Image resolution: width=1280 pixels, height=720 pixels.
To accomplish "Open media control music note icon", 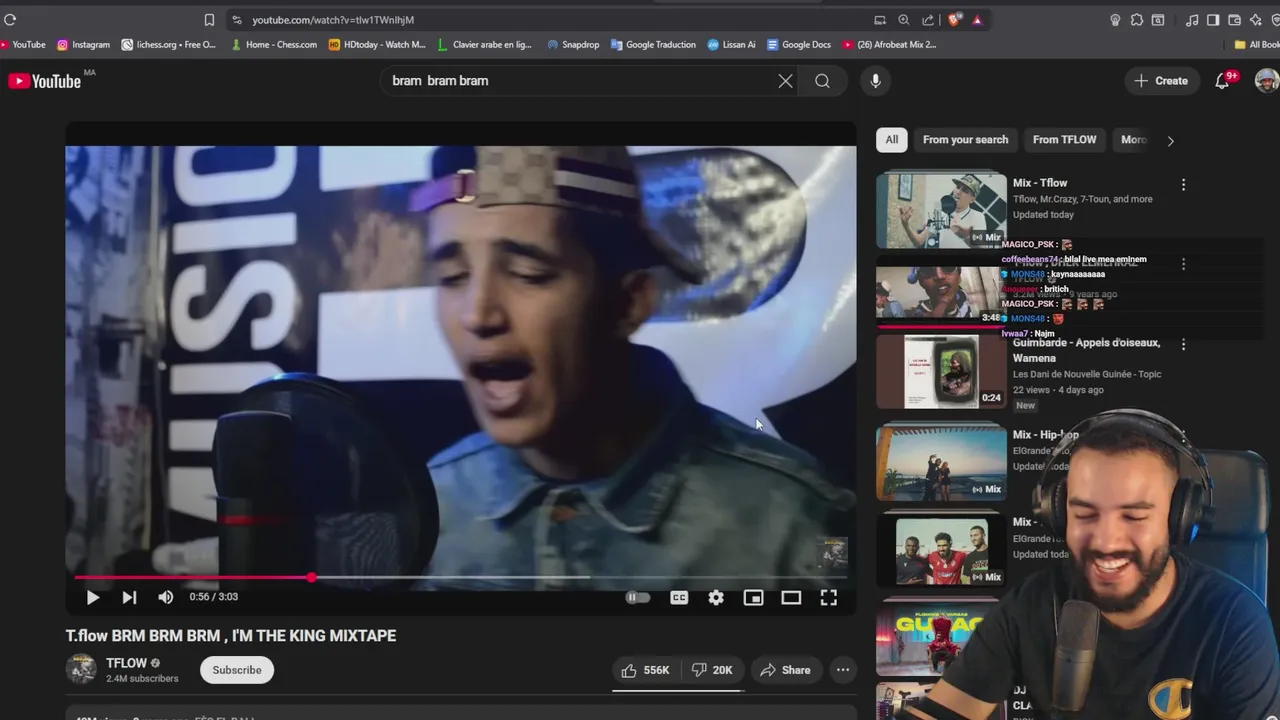I will (1192, 19).
